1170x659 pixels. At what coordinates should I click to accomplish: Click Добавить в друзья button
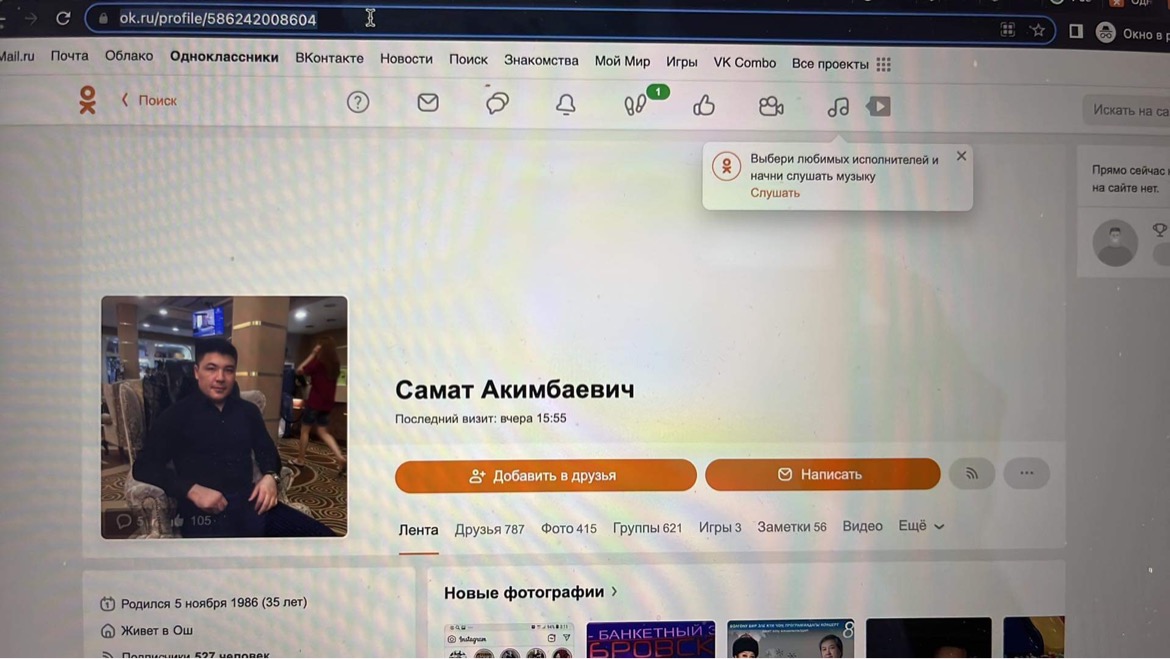pos(545,475)
